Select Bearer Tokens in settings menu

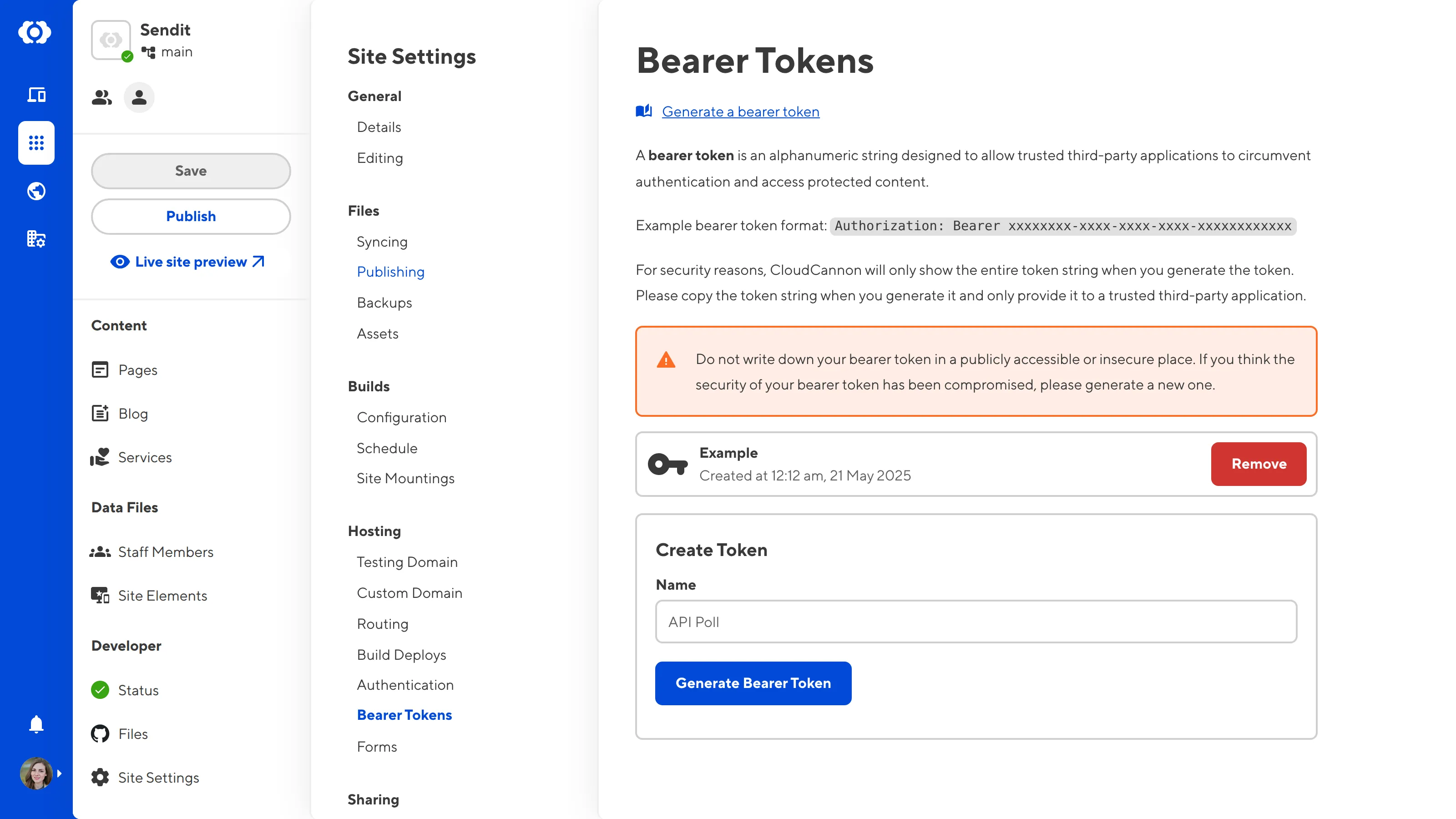point(404,715)
